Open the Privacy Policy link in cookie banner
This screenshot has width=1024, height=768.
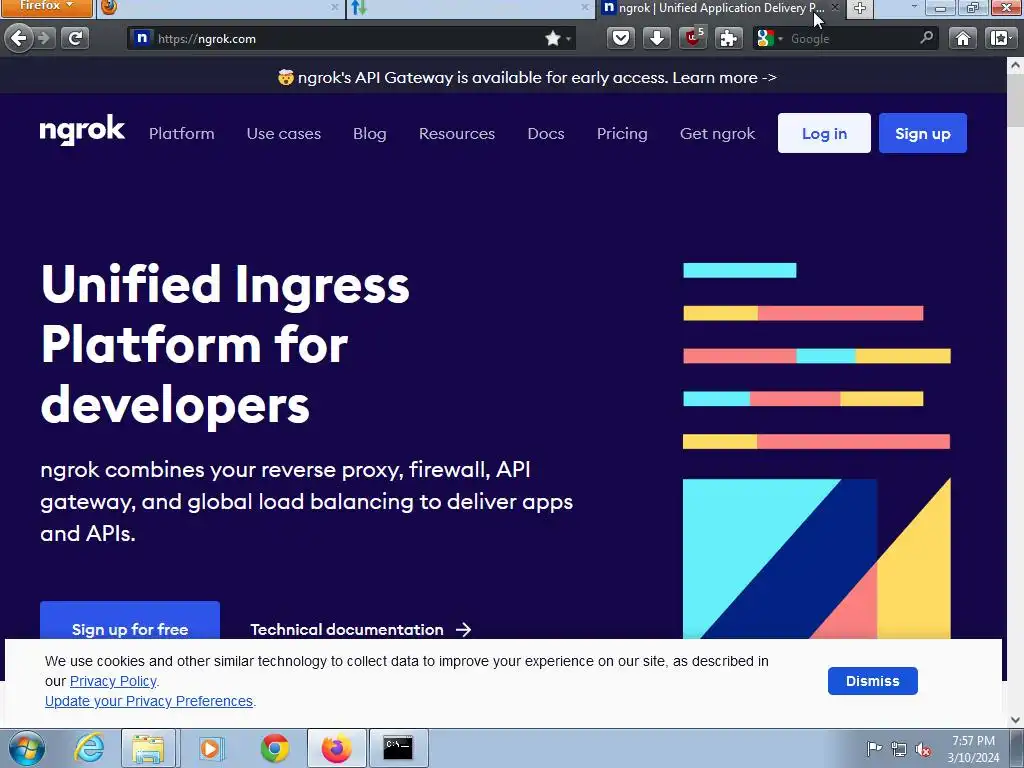(x=113, y=681)
